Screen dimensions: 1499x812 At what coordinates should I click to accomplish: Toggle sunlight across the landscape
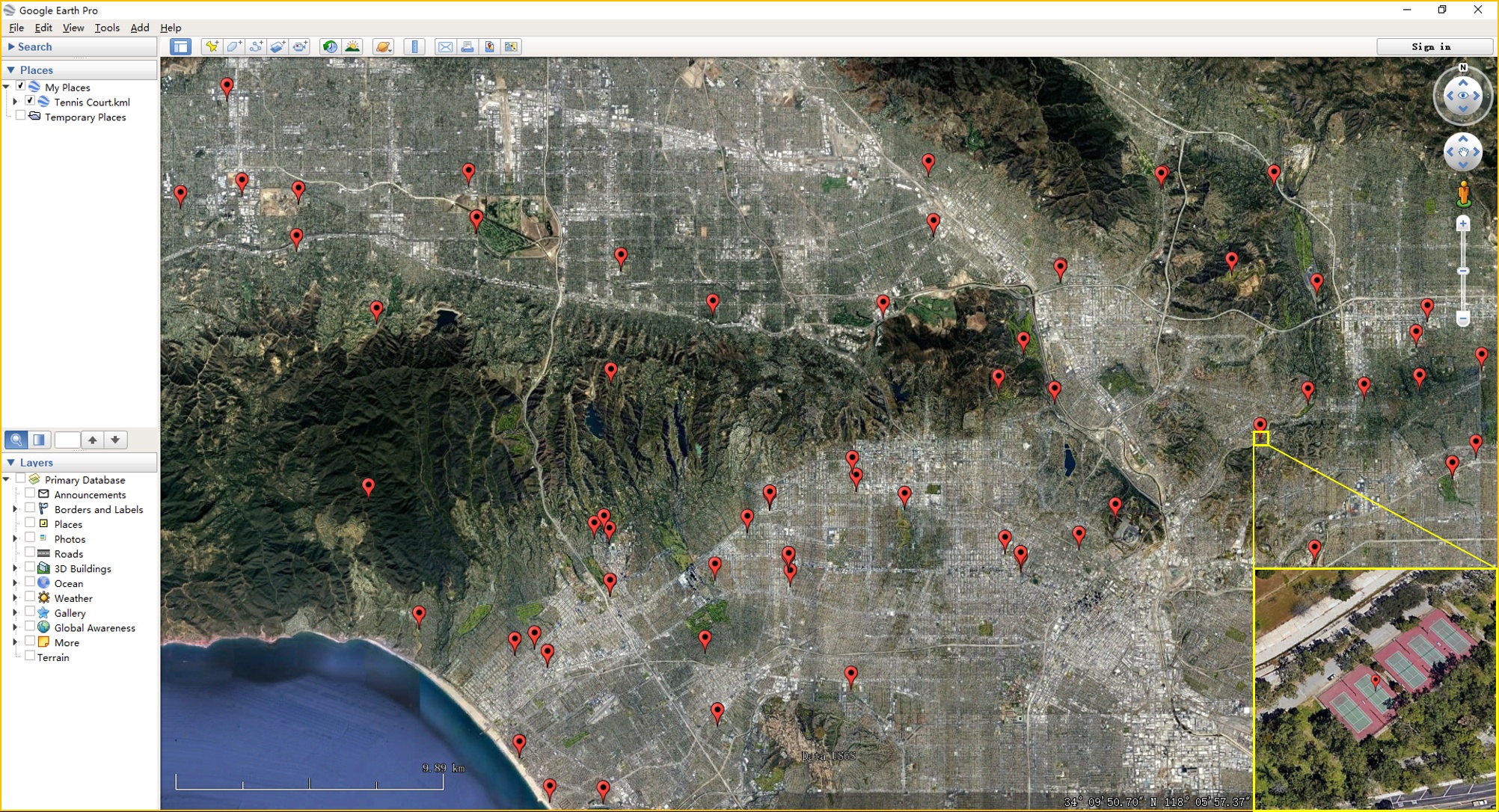click(352, 46)
